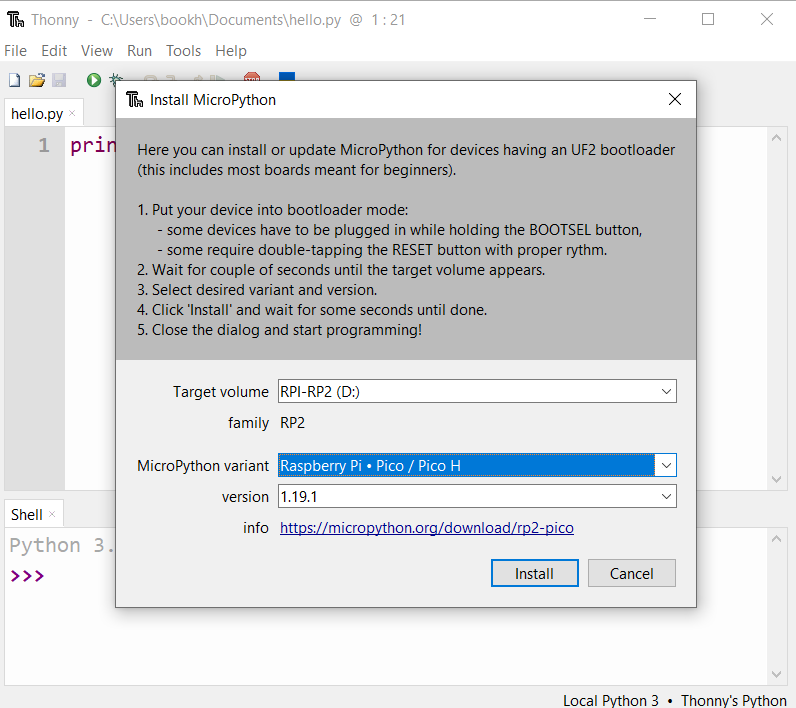Open the micropython.org rp2-pico link
The image size is (796, 708).
tap(426, 528)
